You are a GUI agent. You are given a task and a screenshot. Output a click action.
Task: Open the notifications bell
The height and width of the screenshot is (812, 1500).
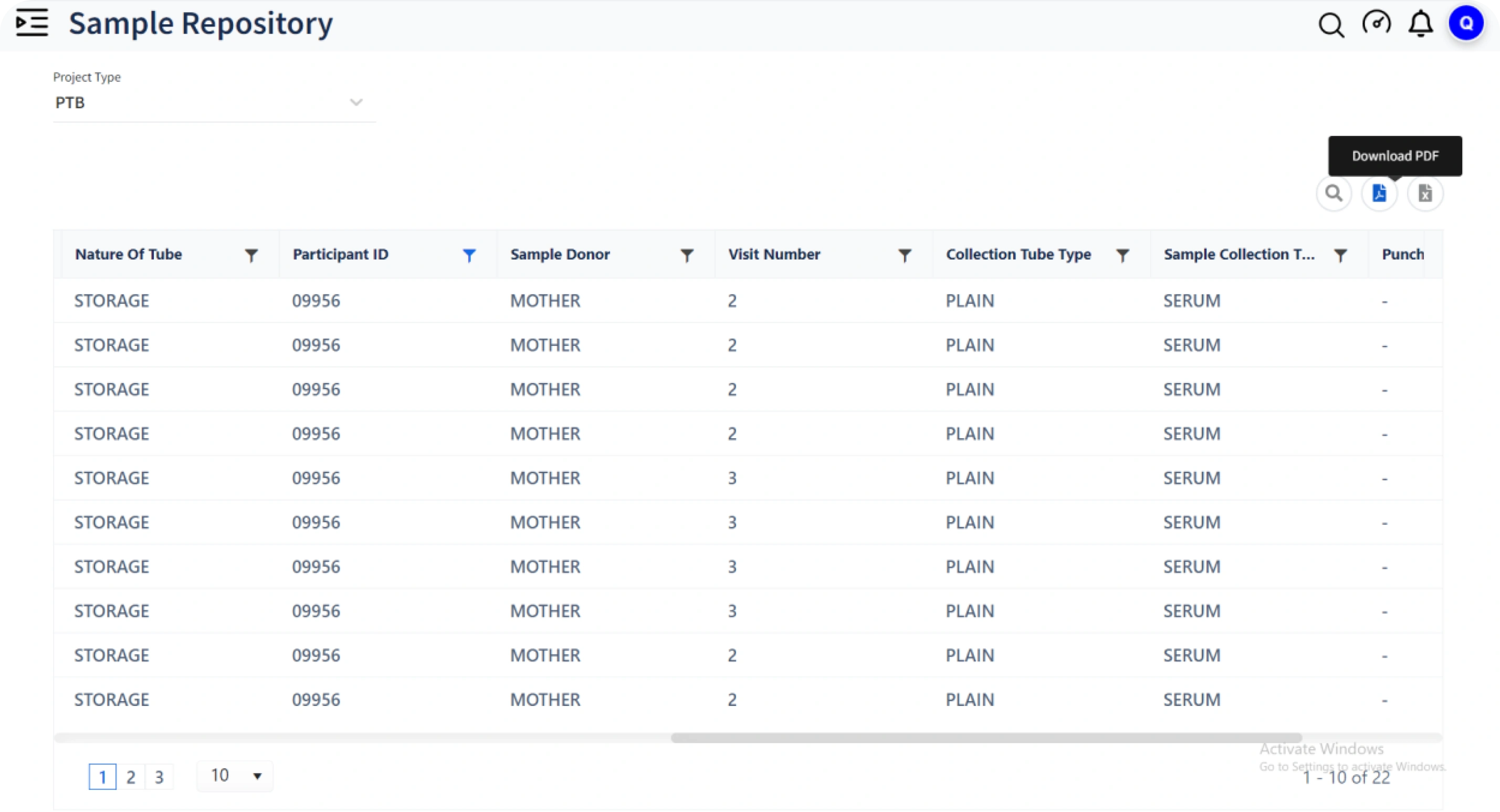click(x=1421, y=23)
